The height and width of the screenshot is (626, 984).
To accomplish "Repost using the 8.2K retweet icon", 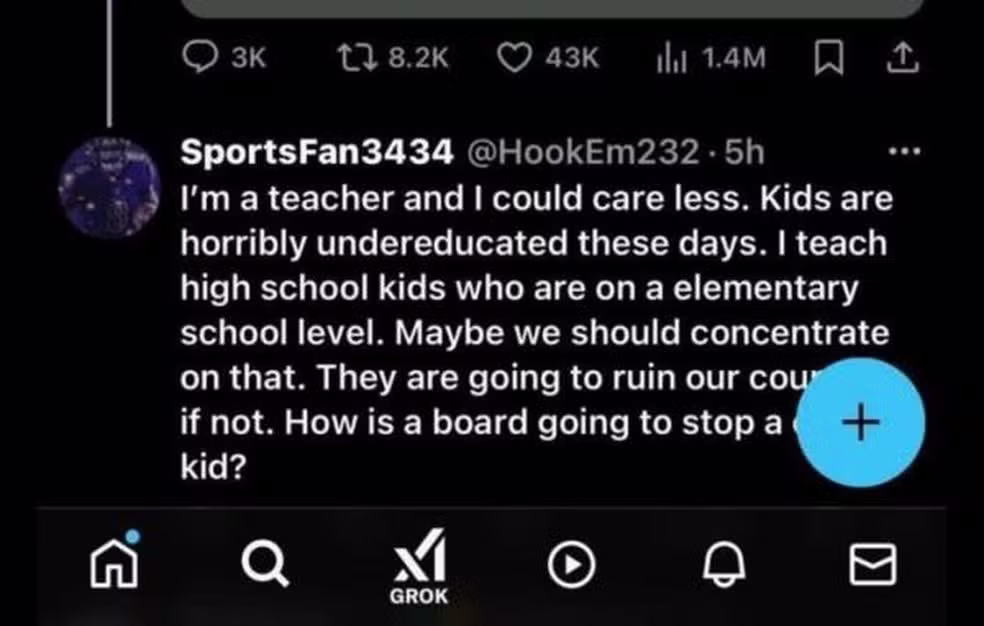I will (x=358, y=58).
